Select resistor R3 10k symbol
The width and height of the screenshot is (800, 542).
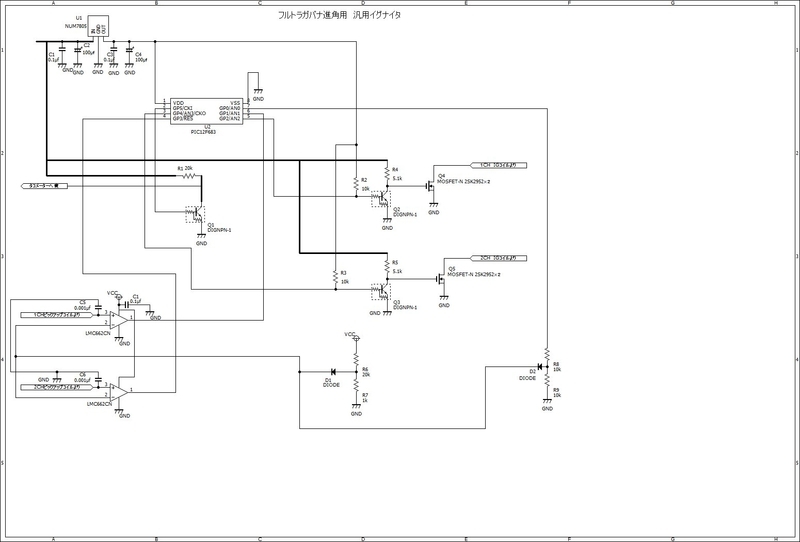[x=336, y=278]
